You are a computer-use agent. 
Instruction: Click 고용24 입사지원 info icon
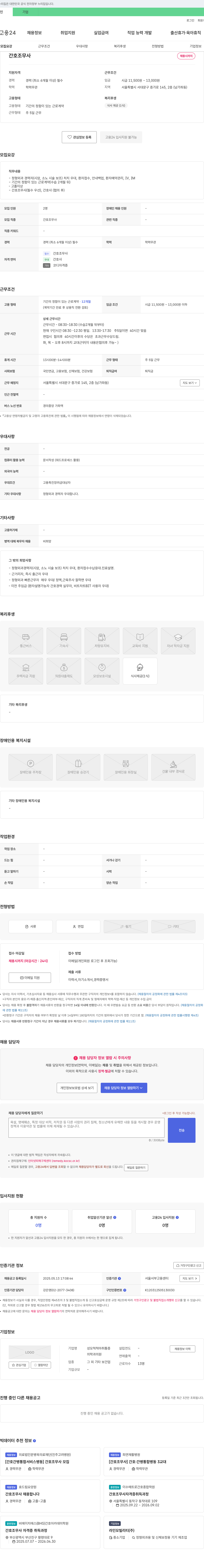tap(177, 1217)
